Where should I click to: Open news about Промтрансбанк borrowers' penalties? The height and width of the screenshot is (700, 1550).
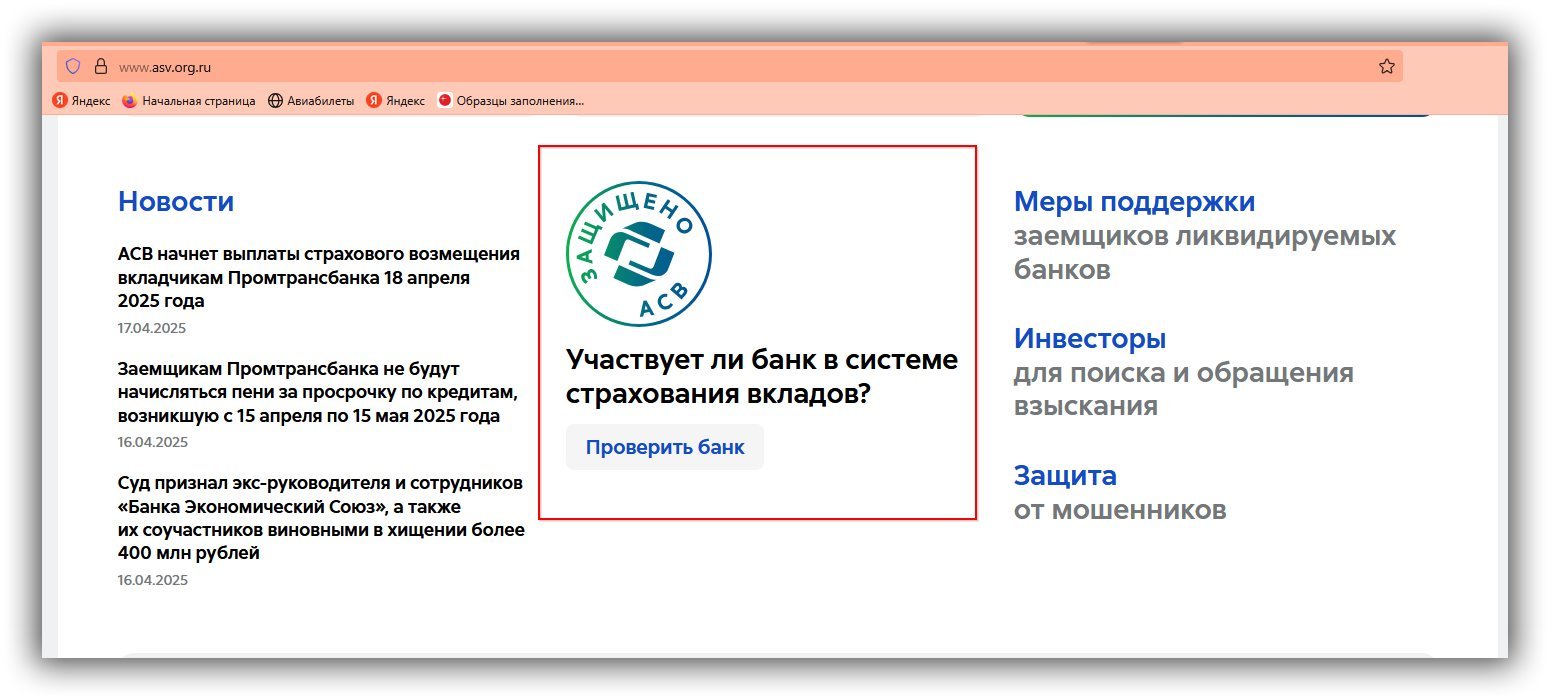coord(316,392)
